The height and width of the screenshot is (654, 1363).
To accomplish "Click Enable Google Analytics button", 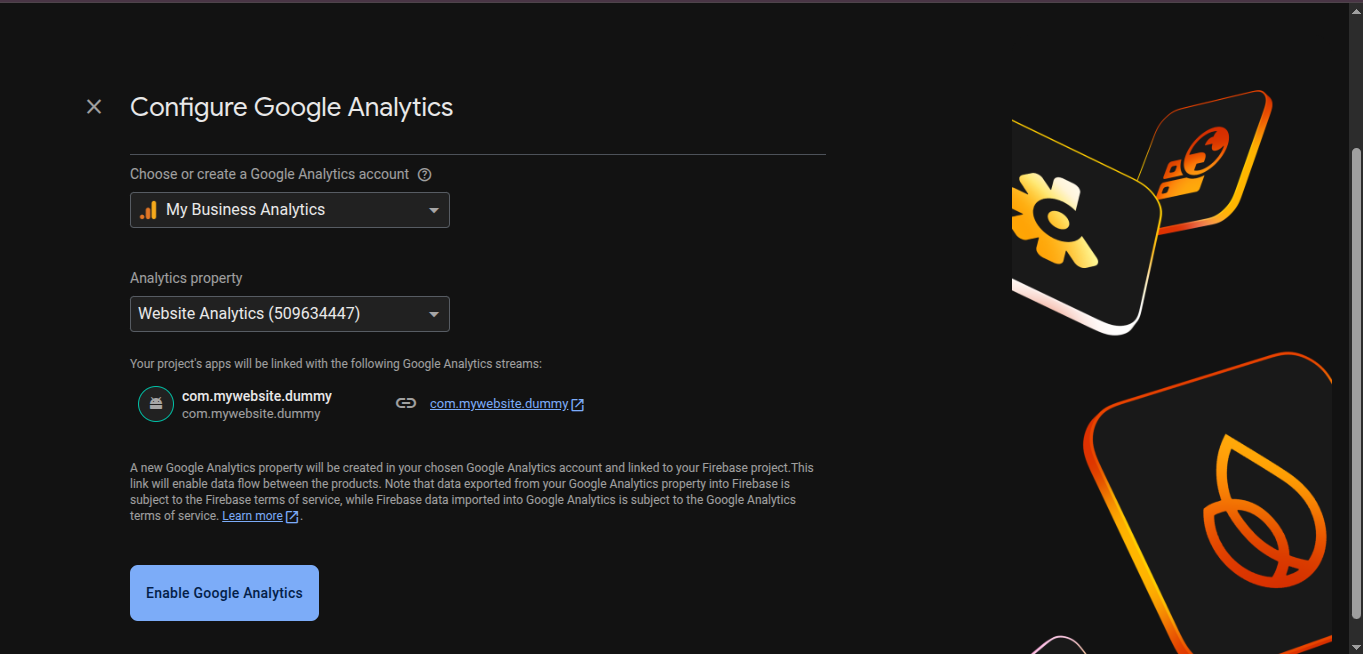I will tap(224, 593).
